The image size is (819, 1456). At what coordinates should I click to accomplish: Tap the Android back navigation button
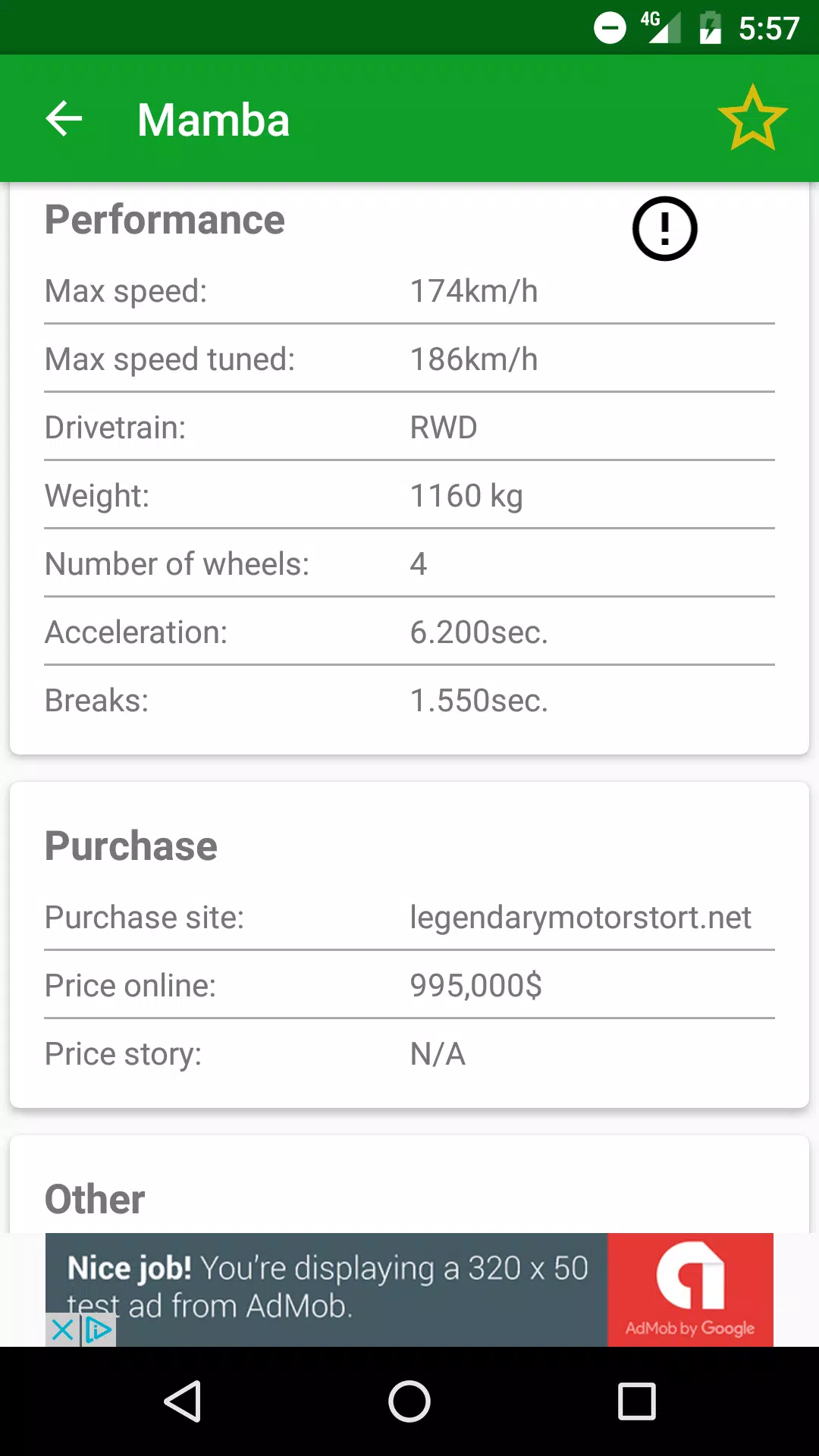(182, 1401)
